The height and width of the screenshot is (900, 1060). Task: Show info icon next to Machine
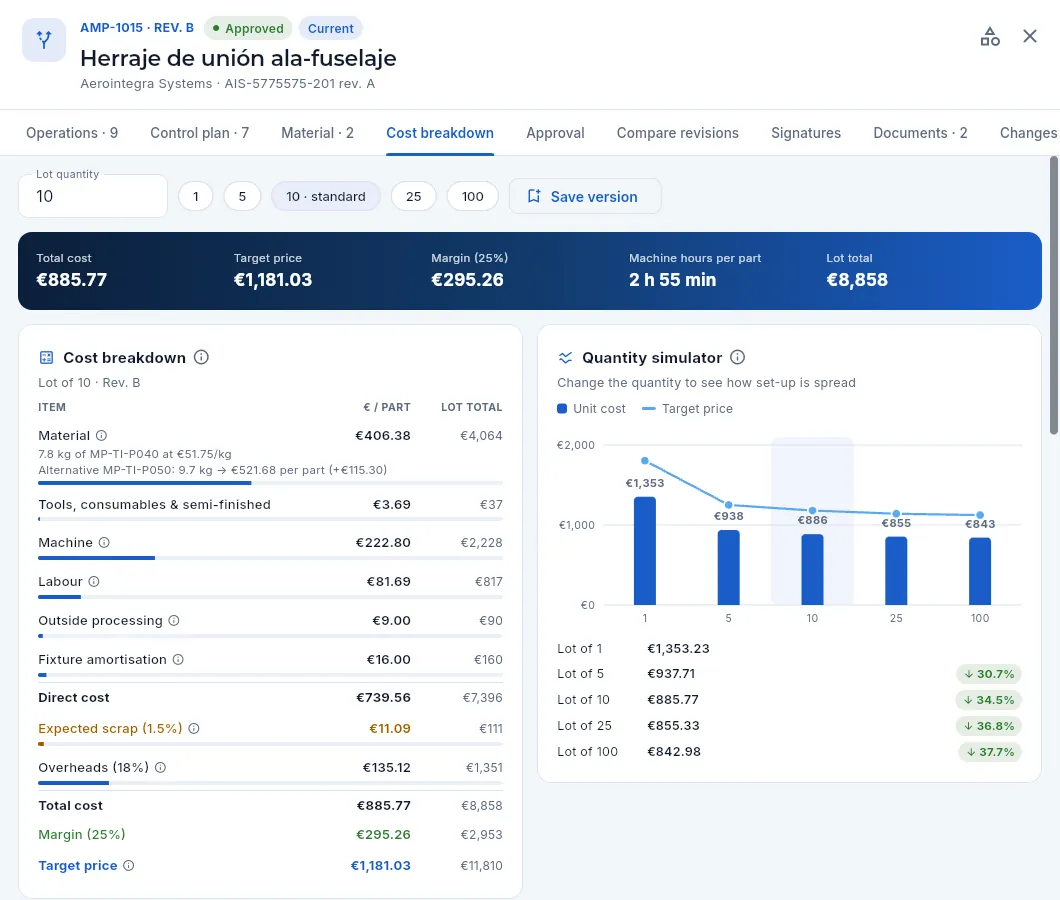[x=104, y=542]
